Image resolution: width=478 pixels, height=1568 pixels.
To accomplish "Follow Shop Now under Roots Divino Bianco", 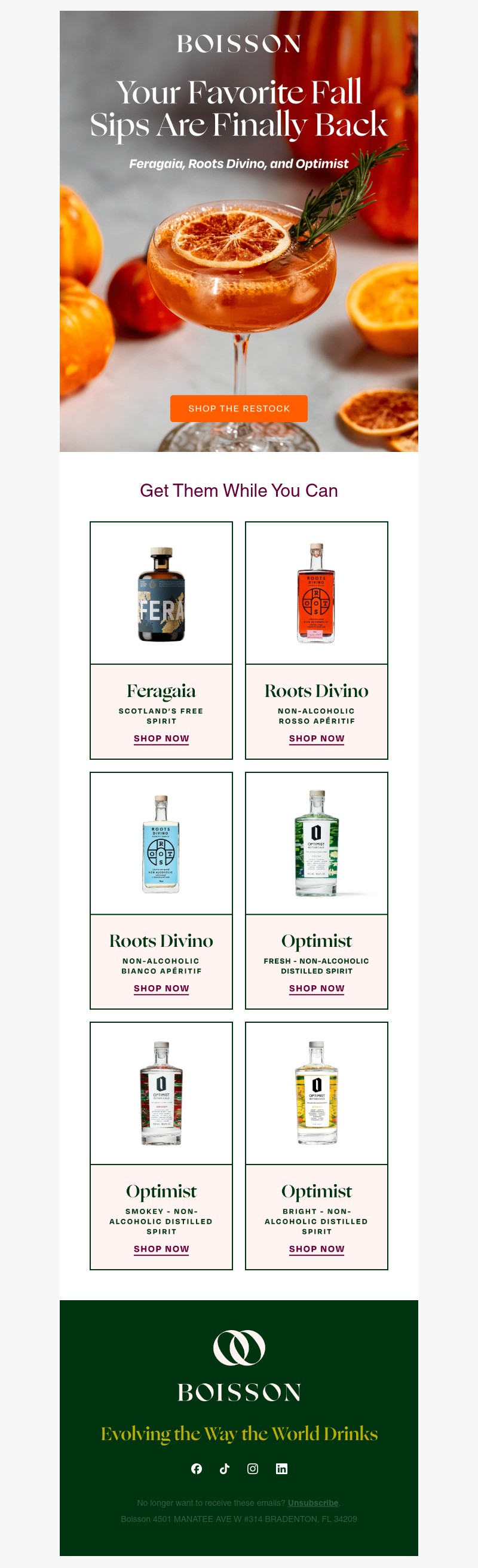I will [161, 989].
